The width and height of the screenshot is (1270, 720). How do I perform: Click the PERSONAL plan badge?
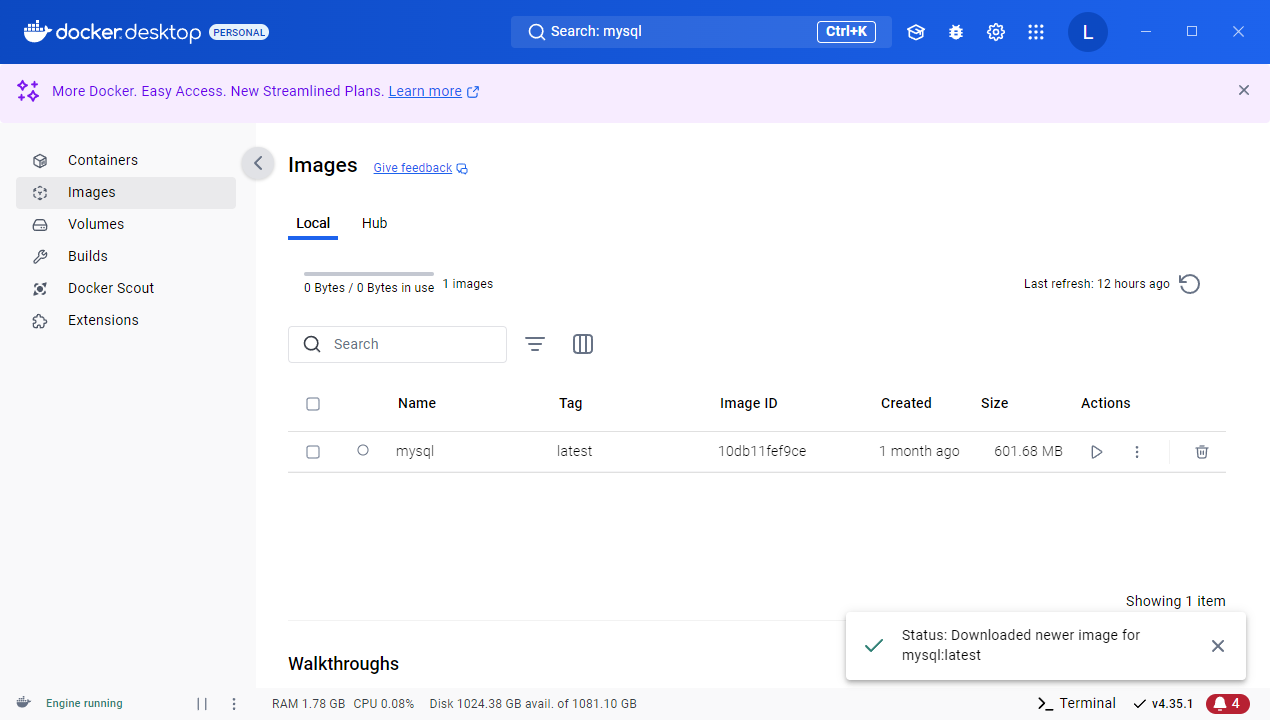(239, 32)
